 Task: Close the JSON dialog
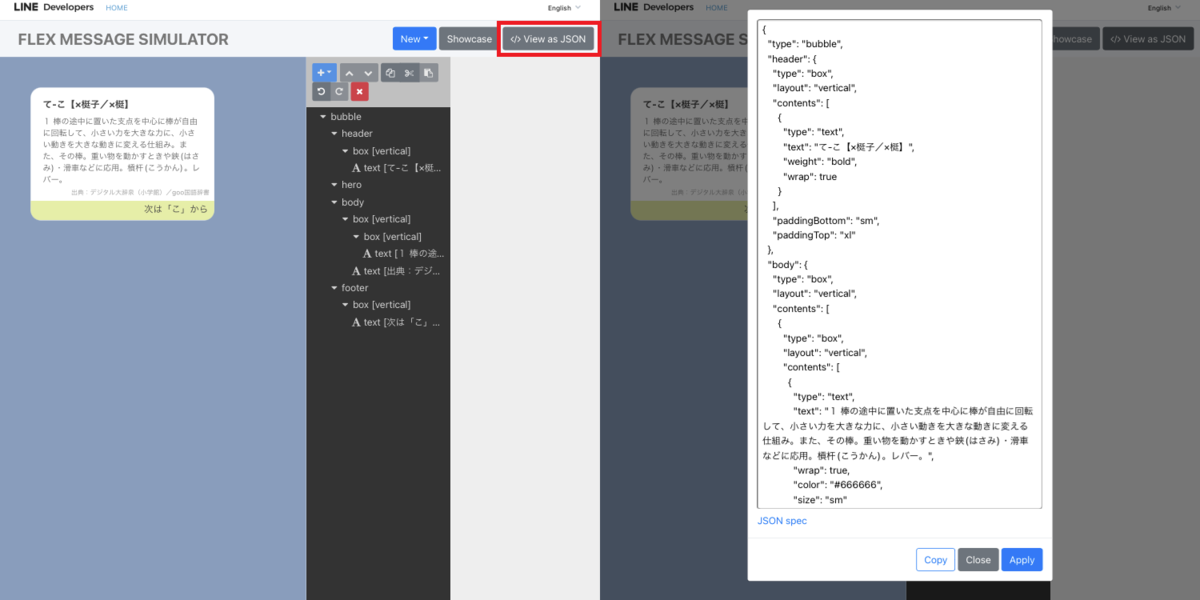click(x=979, y=560)
